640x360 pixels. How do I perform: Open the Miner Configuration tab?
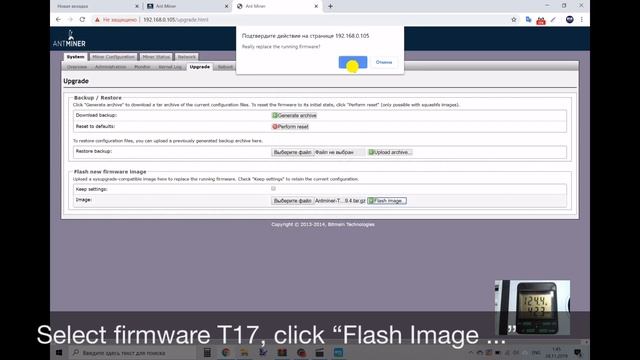click(113, 57)
